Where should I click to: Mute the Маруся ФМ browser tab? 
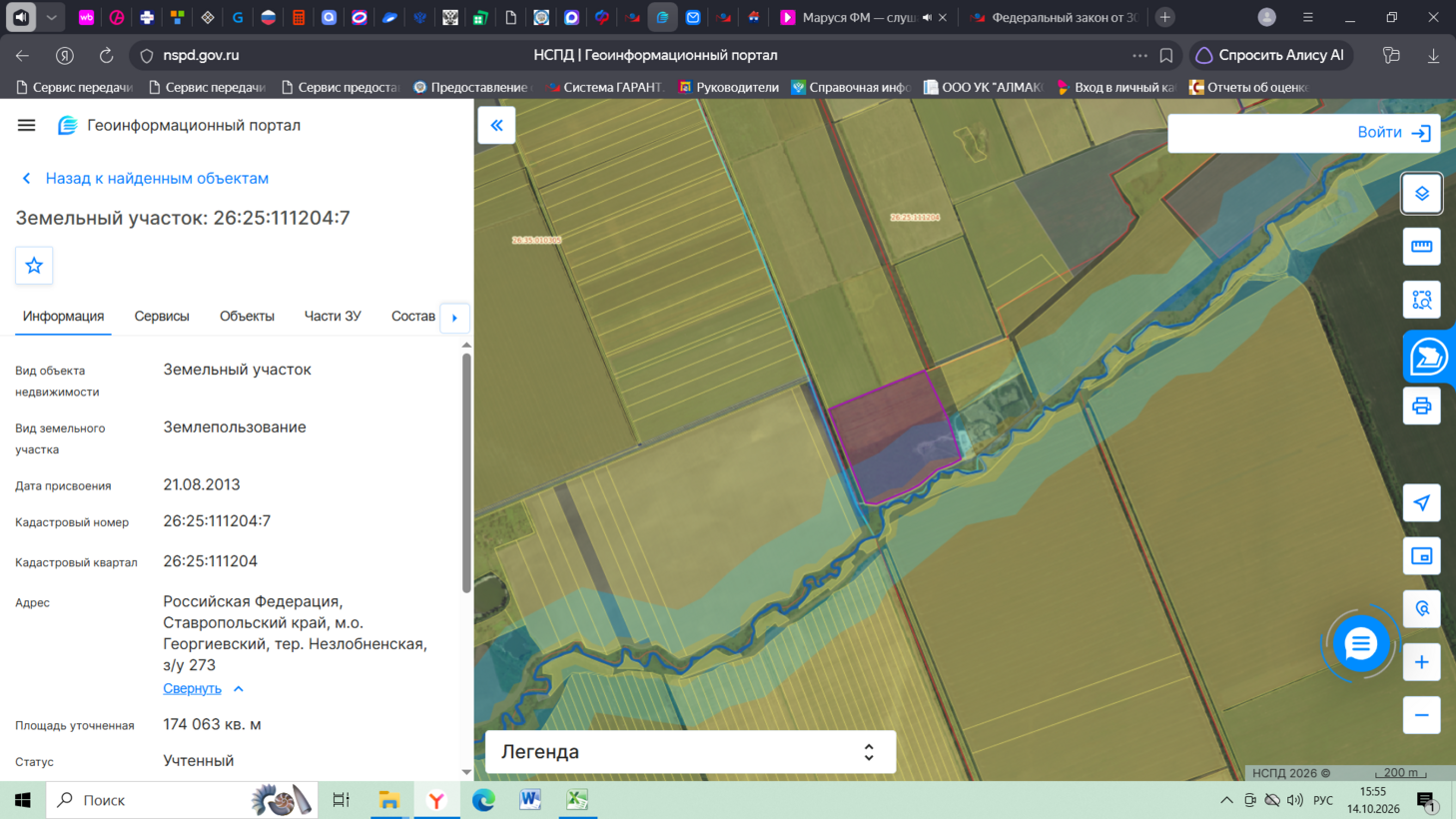coord(927,17)
